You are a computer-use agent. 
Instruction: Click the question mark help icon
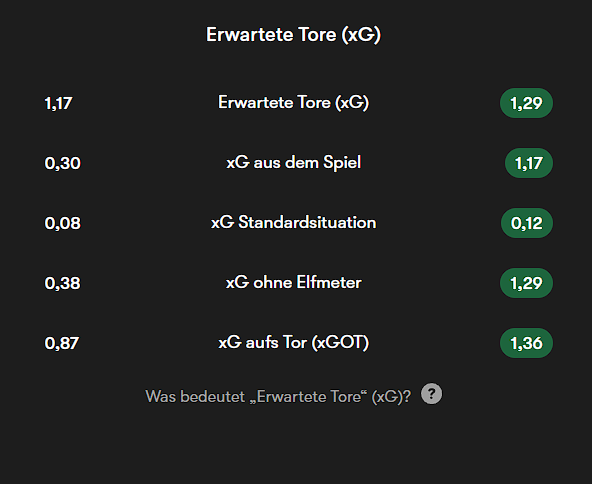(x=431, y=394)
